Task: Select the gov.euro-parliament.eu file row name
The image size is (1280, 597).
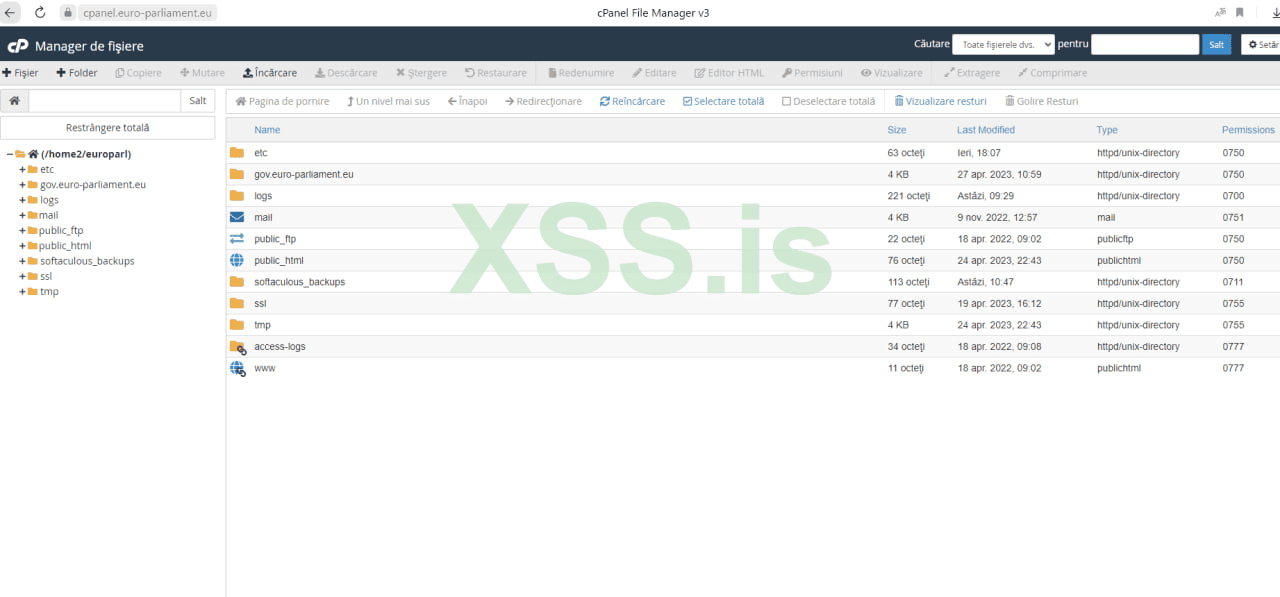Action: (x=304, y=174)
